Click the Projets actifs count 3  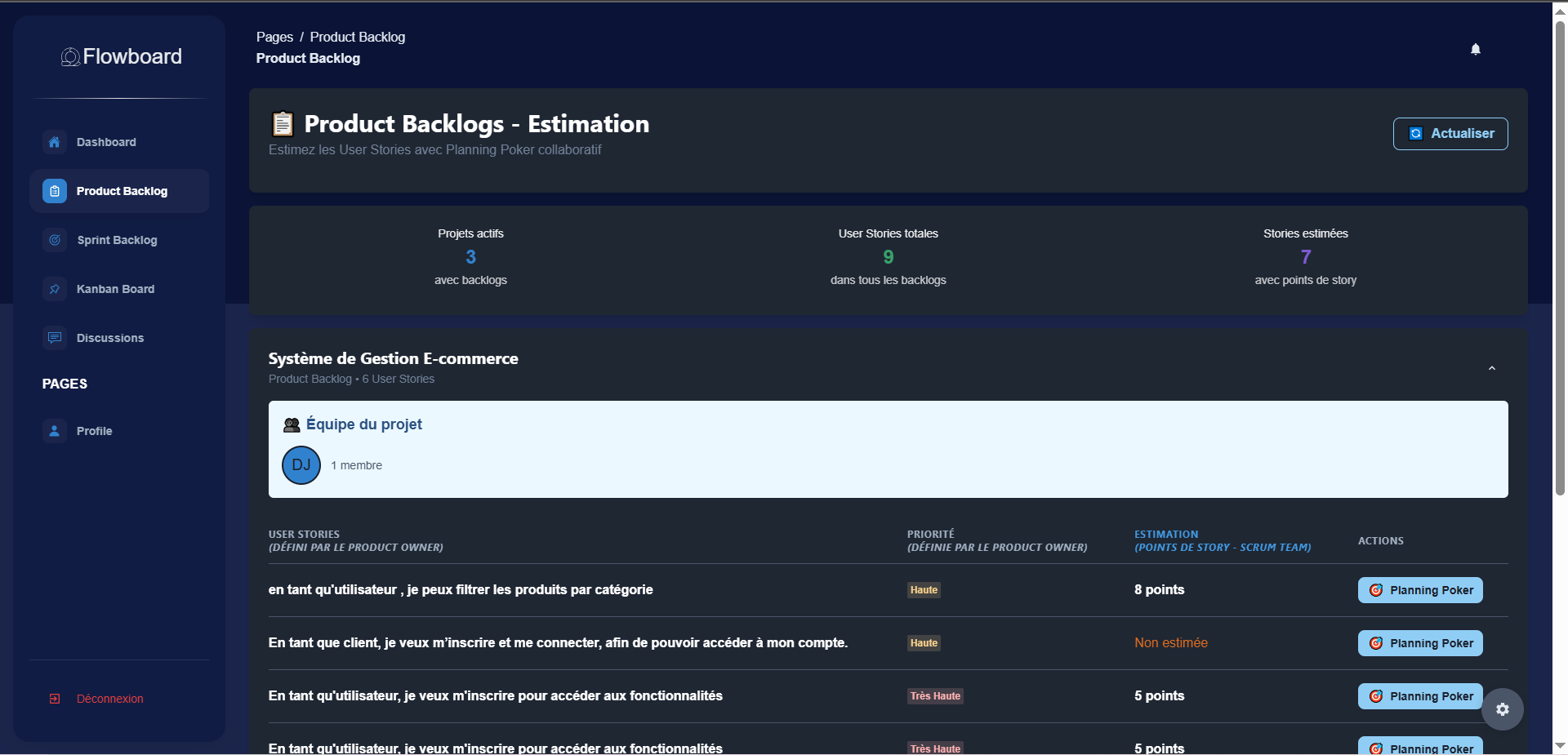point(470,257)
